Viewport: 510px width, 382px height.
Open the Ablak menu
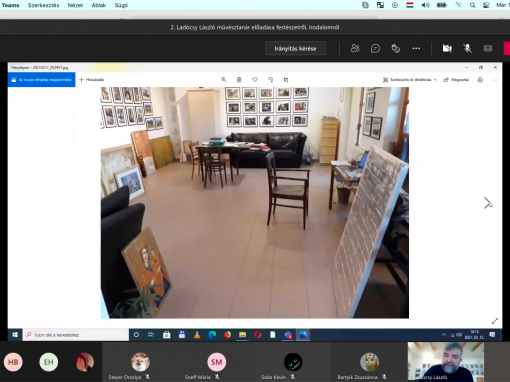[x=99, y=5]
